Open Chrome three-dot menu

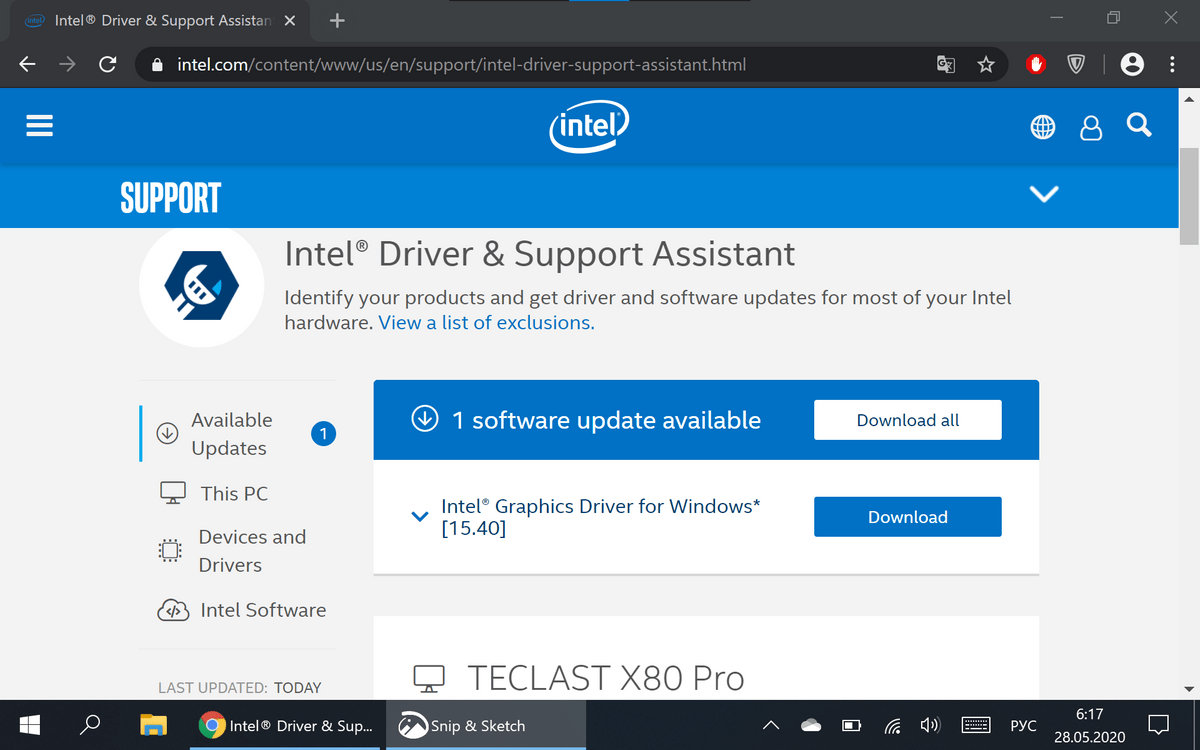[1172, 65]
